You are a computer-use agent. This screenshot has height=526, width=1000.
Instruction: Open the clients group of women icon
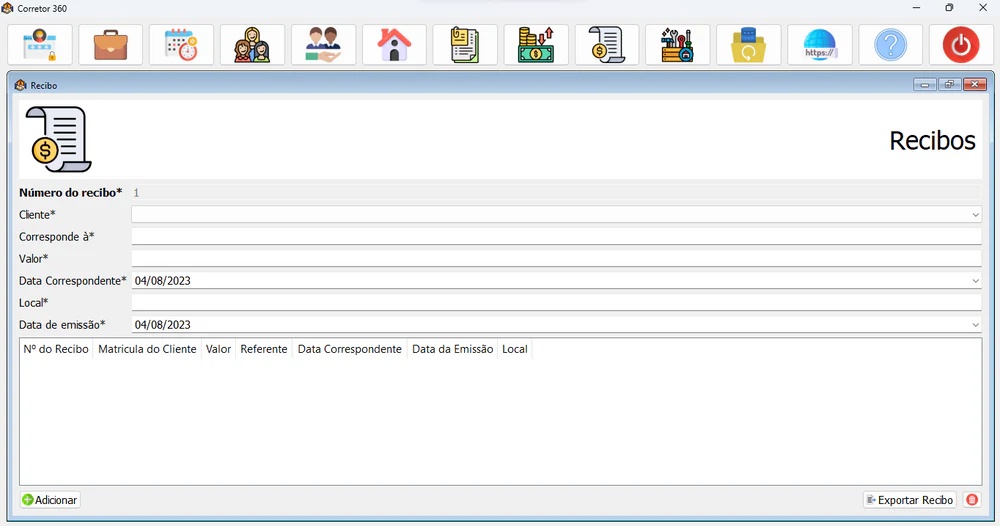252,45
